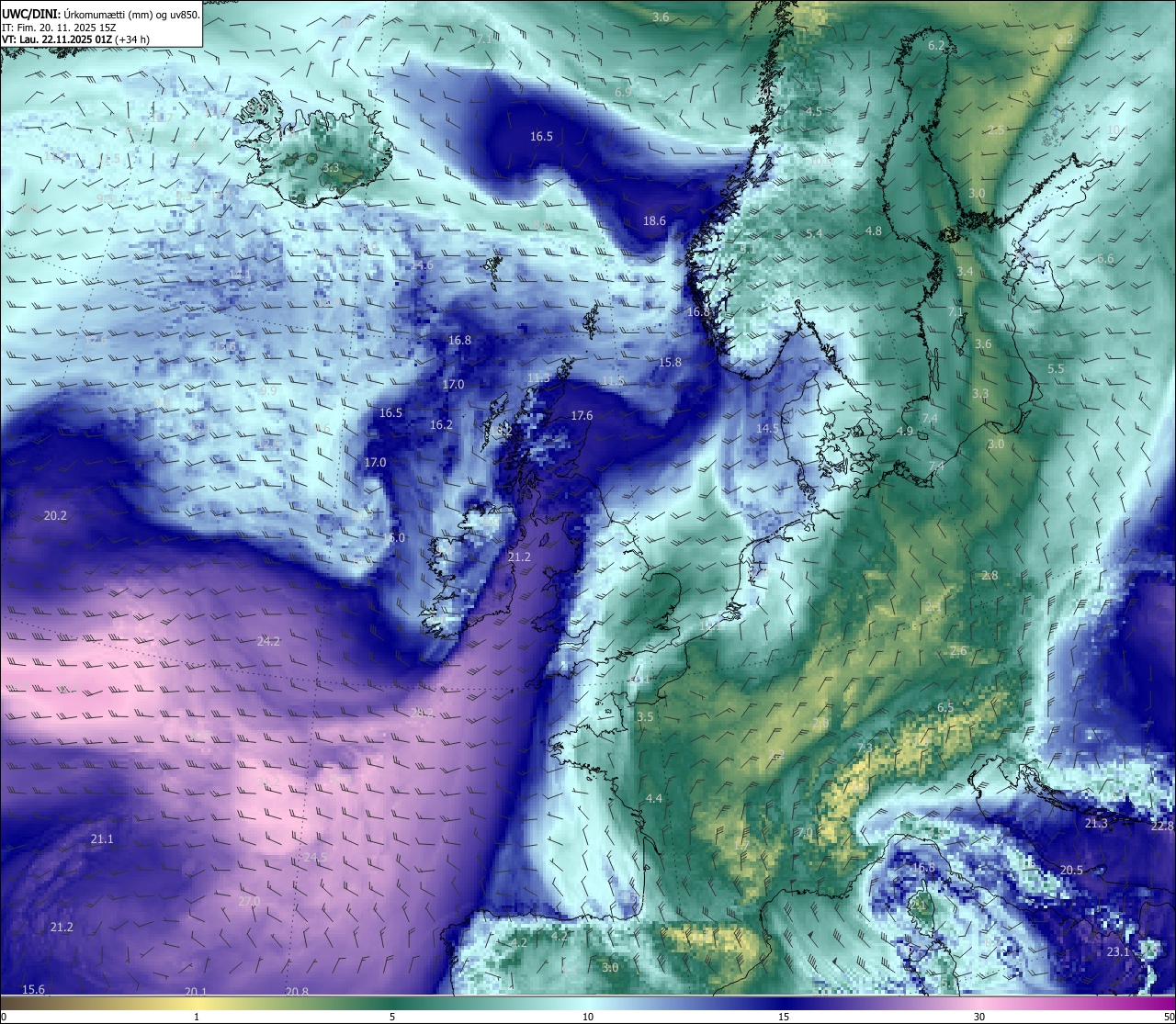Click the map value "7.0"

[x=805, y=833]
